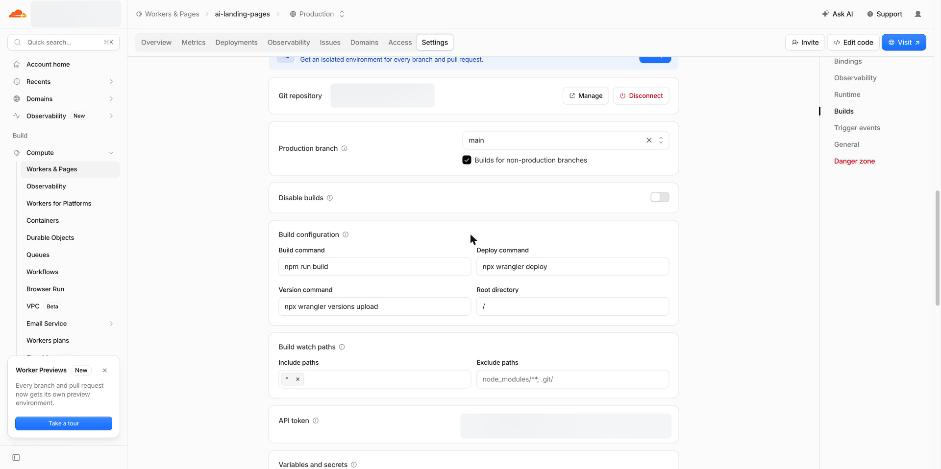Click the Exclude paths input field

pyautogui.click(x=573, y=380)
